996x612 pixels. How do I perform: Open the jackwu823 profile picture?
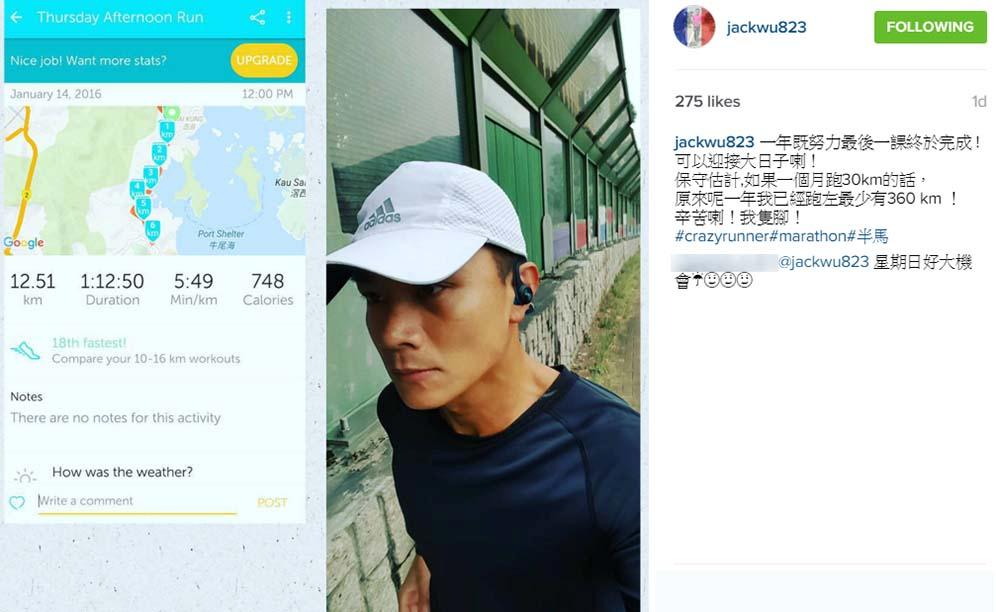click(694, 27)
